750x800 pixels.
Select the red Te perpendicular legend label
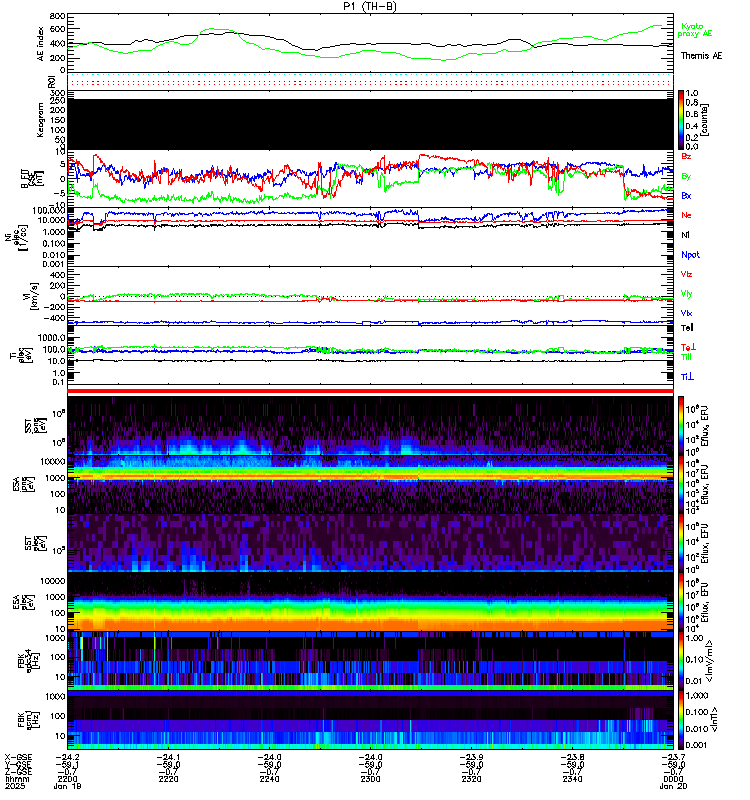pyautogui.click(x=688, y=347)
